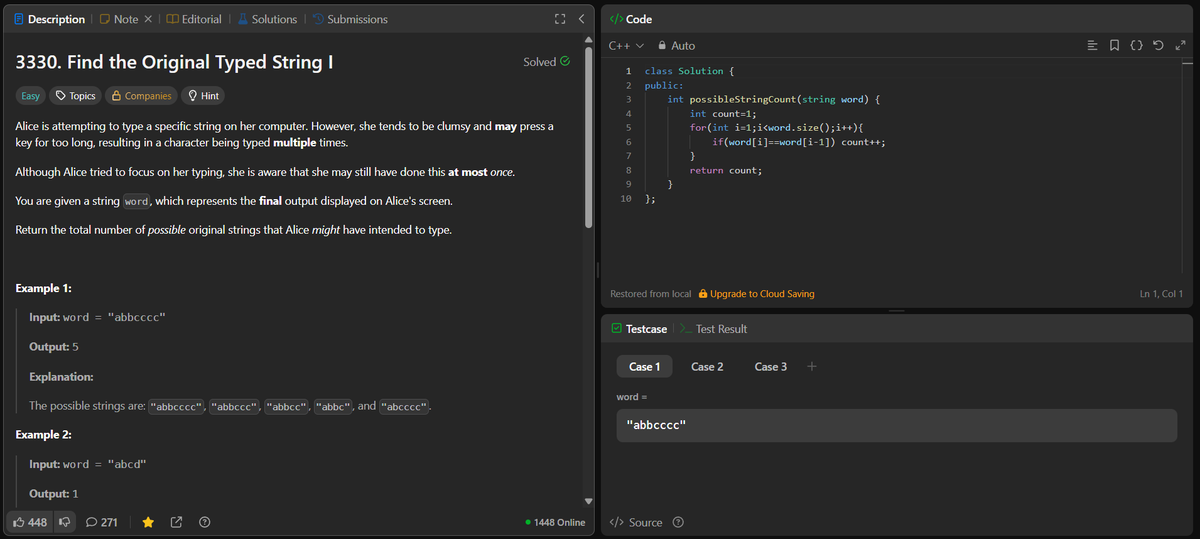Click the question-mark help icon next to Source
The height and width of the screenshot is (539, 1200).
(x=679, y=522)
